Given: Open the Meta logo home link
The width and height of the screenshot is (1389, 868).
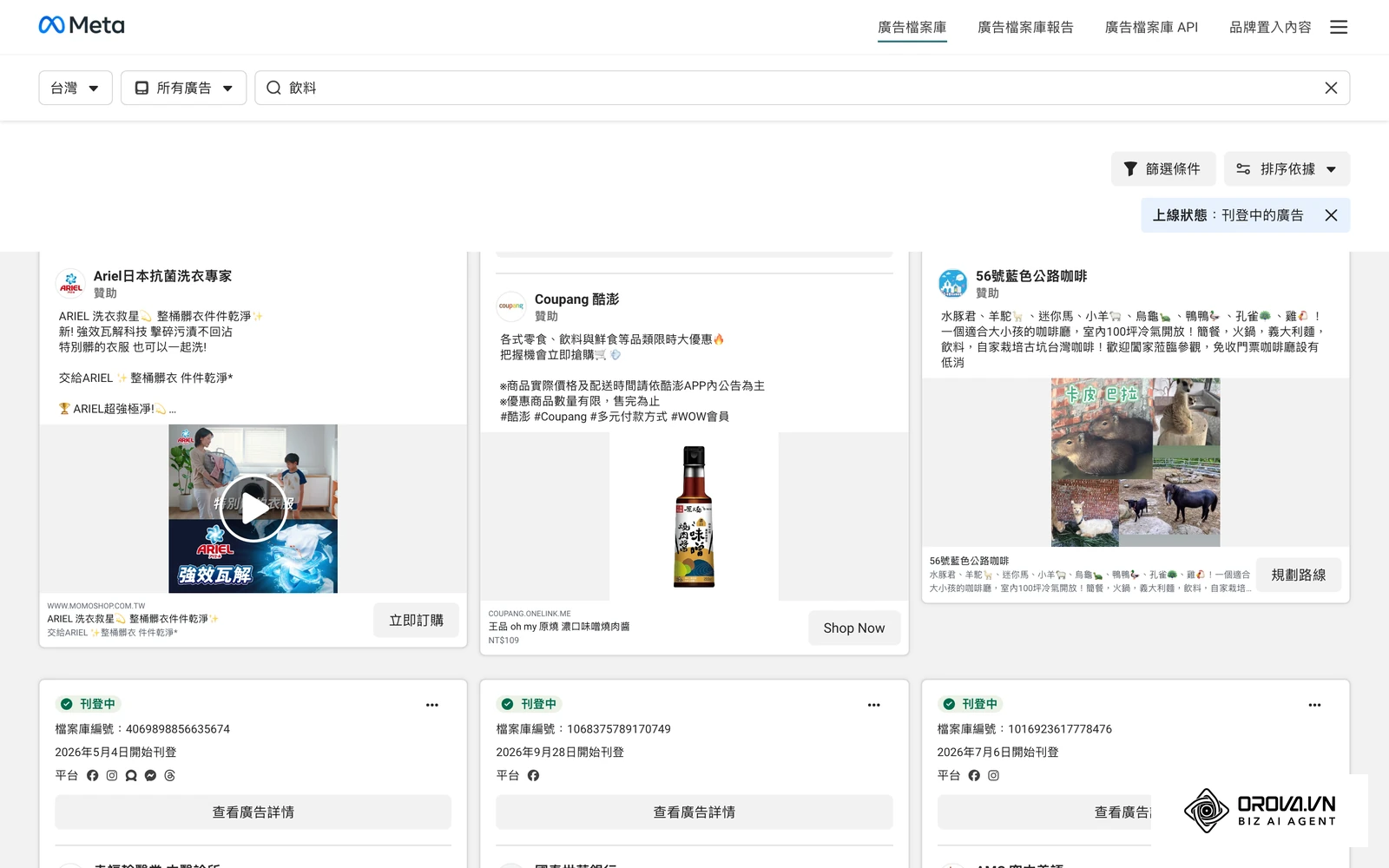Looking at the screenshot, I should [x=82, y=25].
